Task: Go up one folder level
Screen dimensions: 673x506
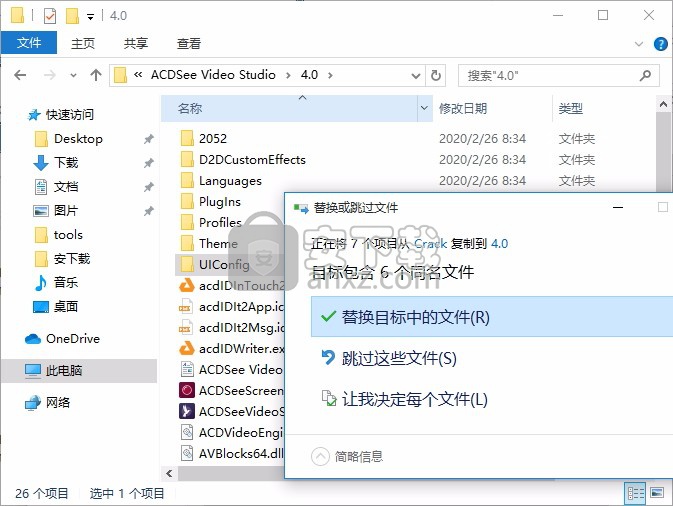Action: pyautogui.click(x=96, y=76)
